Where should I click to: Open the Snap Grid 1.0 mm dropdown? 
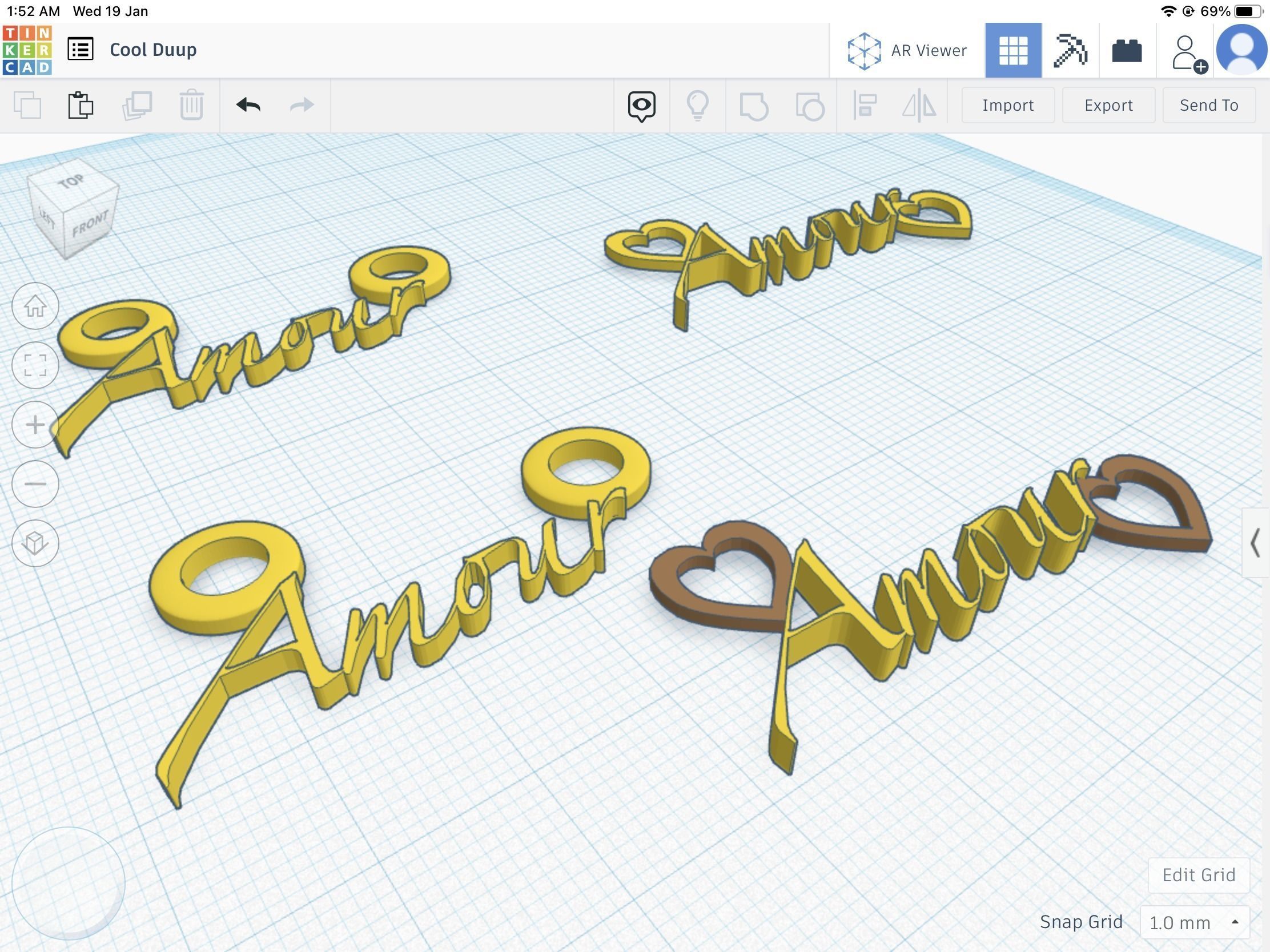click(1194, 922)
